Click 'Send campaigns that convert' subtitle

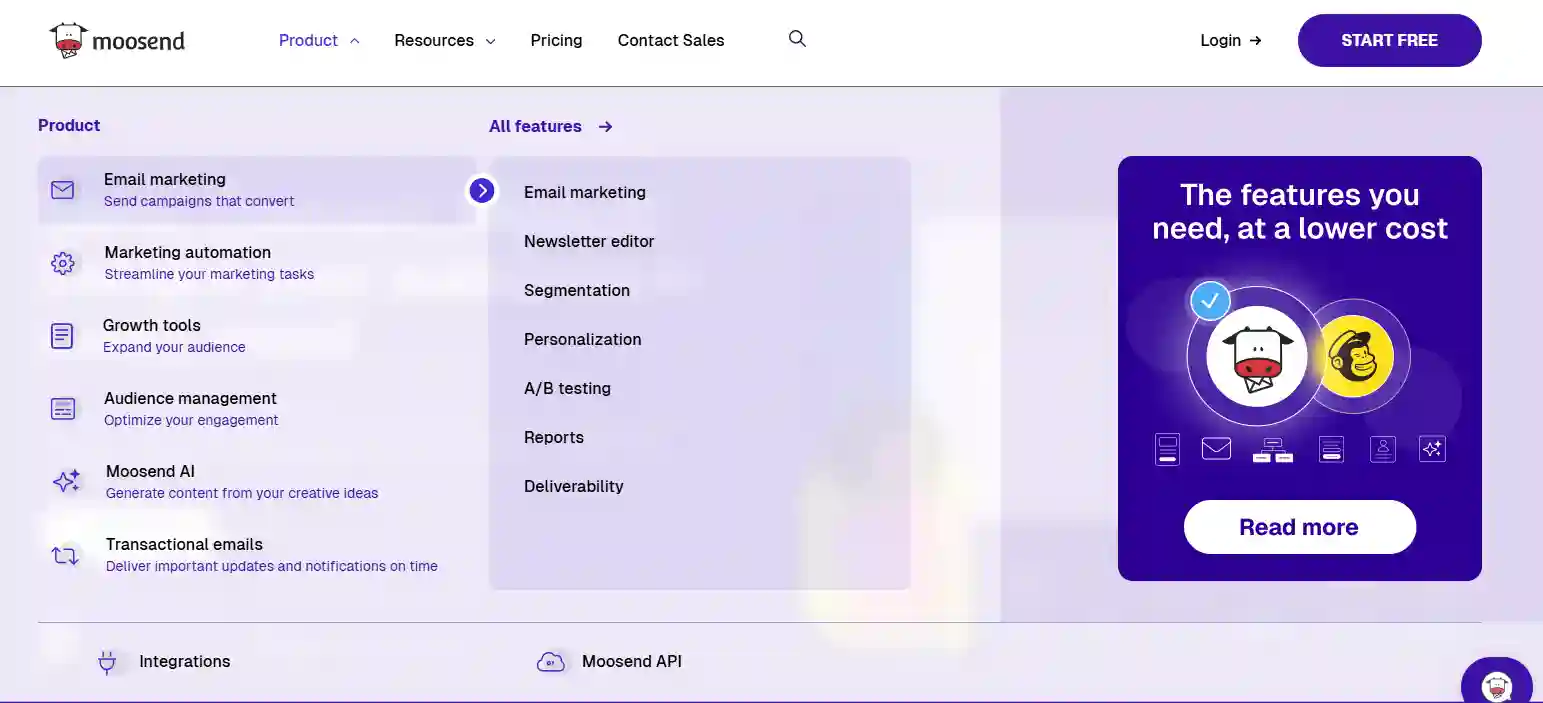[199, 201]
